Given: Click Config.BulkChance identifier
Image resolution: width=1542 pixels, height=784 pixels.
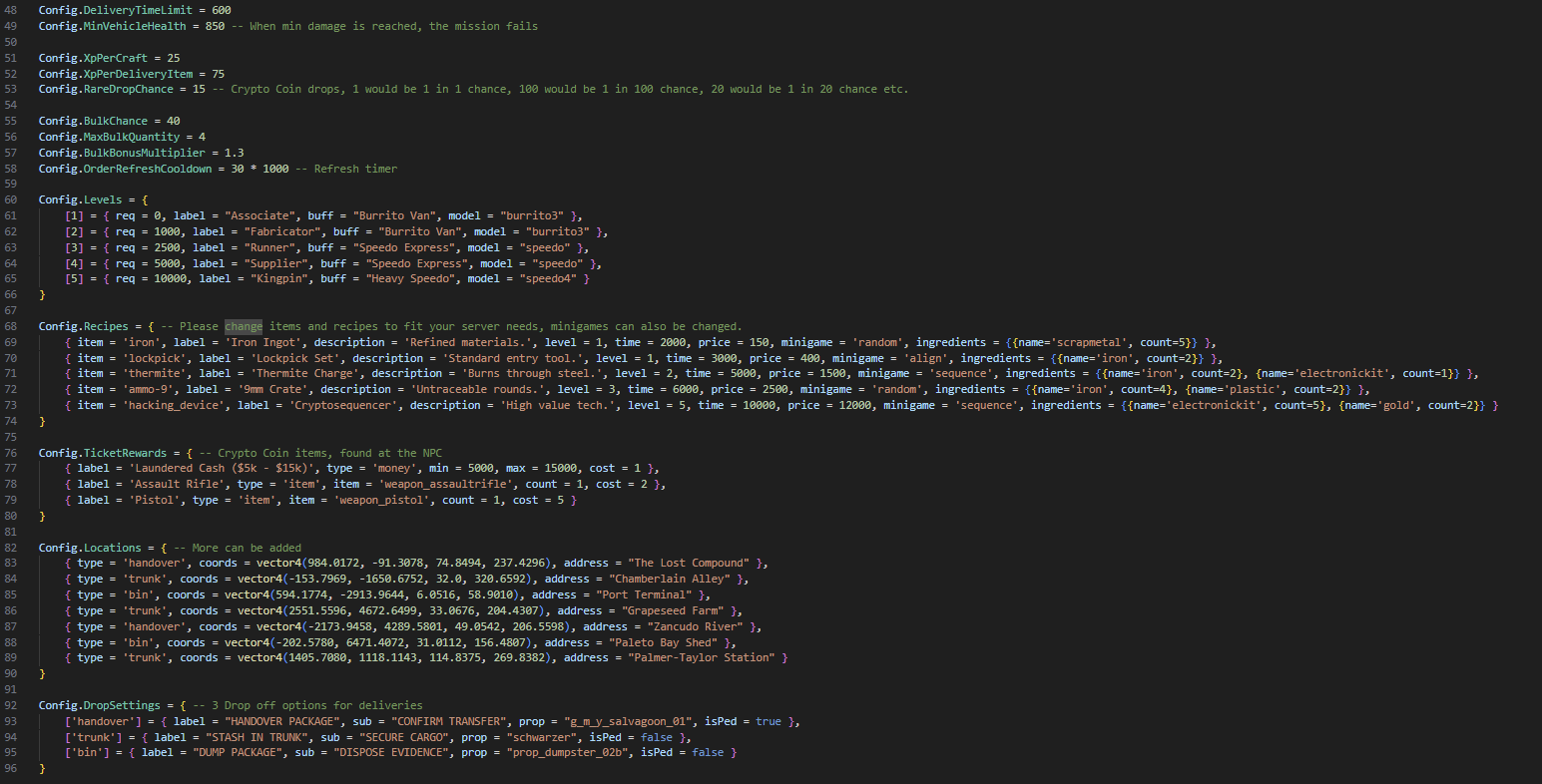Looking at the screenshot, I should (93, 121).
